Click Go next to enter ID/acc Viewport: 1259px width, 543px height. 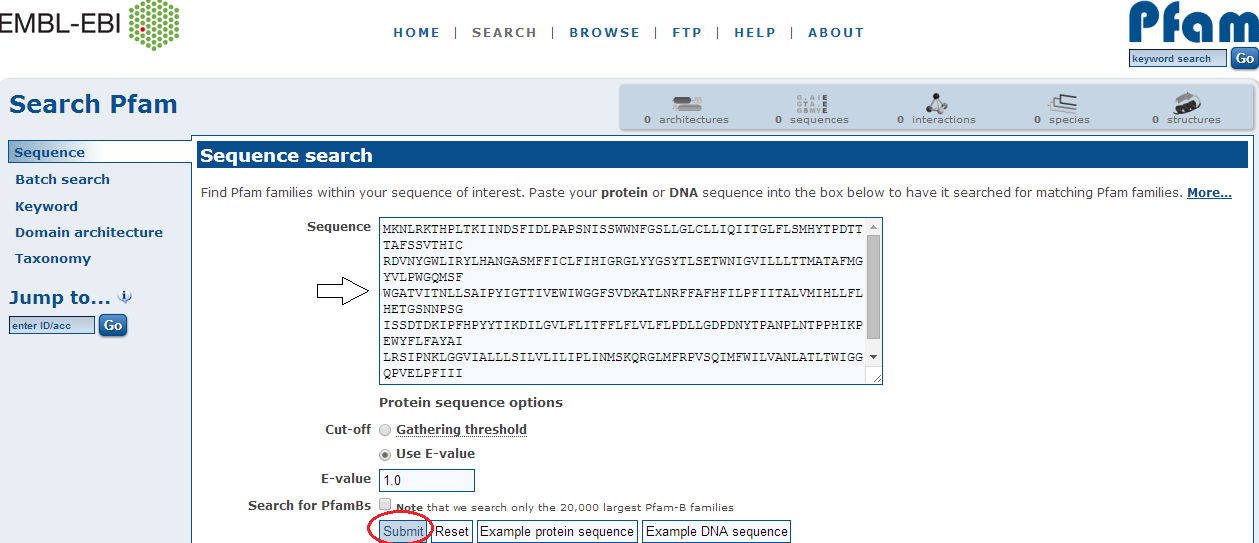click(x=113, y=325)
